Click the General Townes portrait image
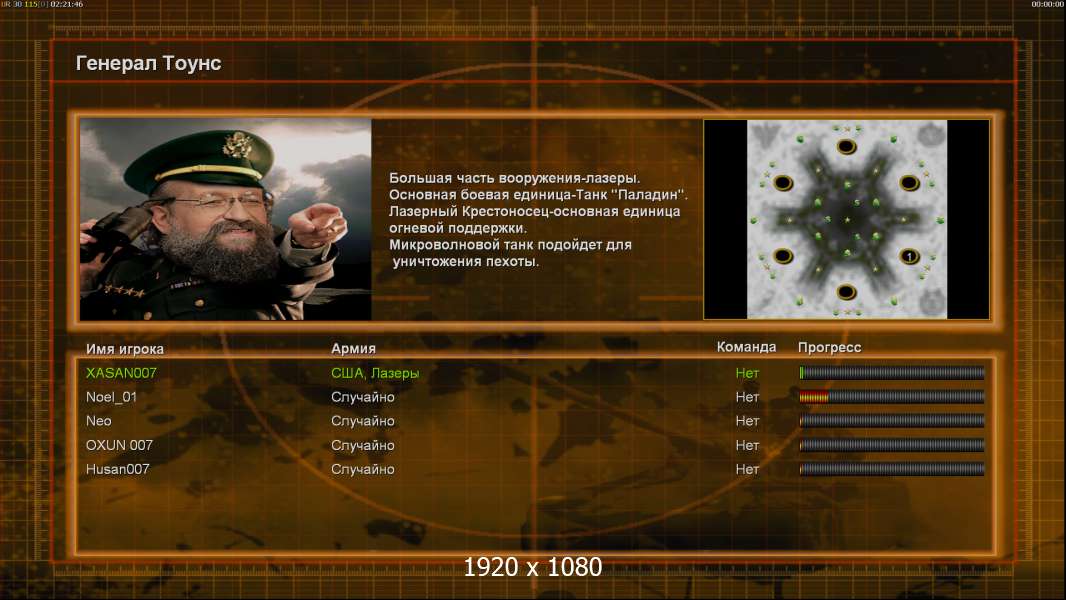Screen dimensions: 1066x600 (226, 219)
